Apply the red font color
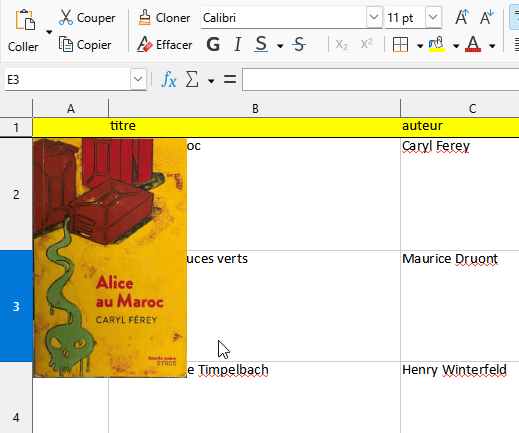The width and height of the screenshot is (519, 433). pyautogui.click(x=473, y=44)
